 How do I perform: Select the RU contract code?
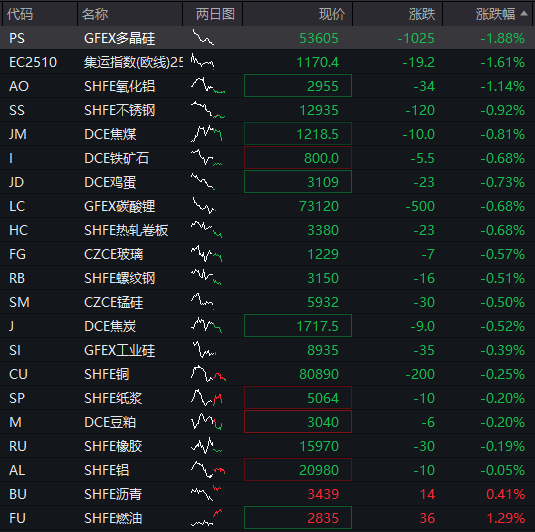[18, 446]
